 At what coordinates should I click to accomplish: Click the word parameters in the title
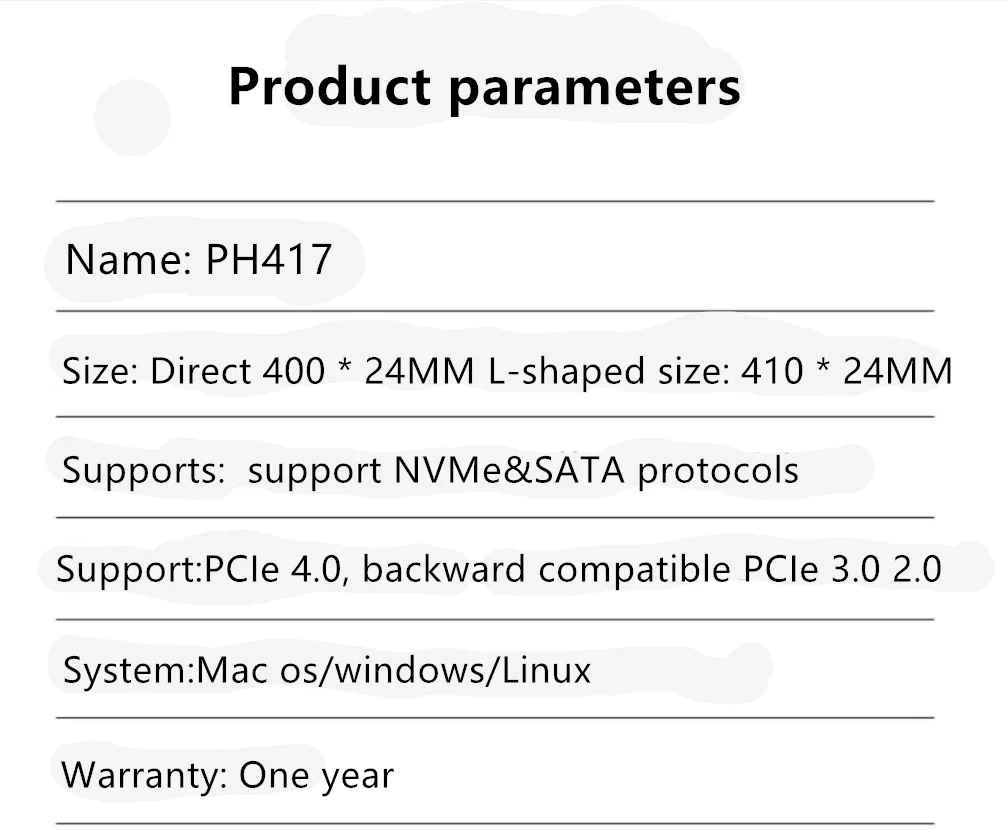pos(594,90)
